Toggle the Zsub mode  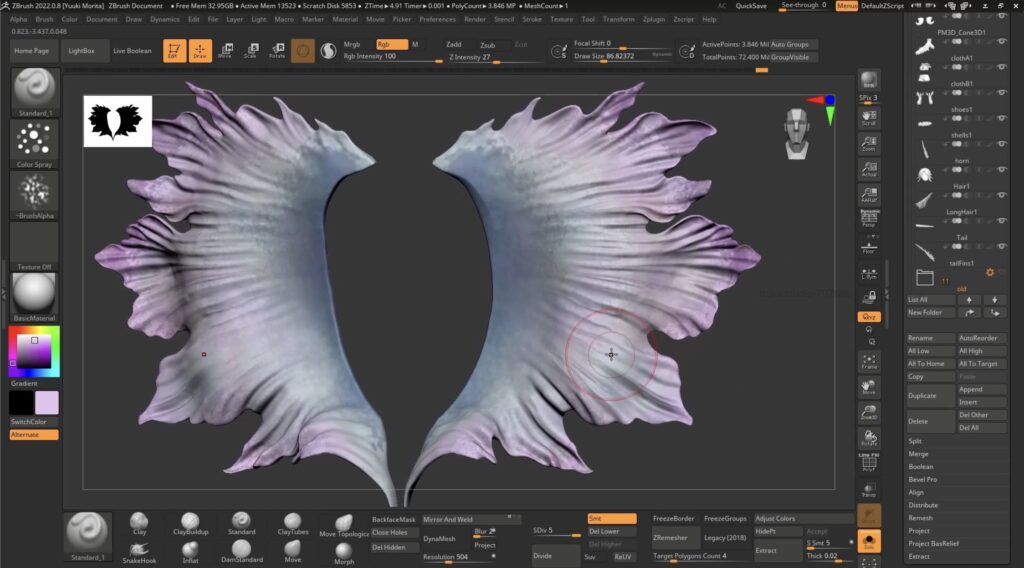point(488,45)
